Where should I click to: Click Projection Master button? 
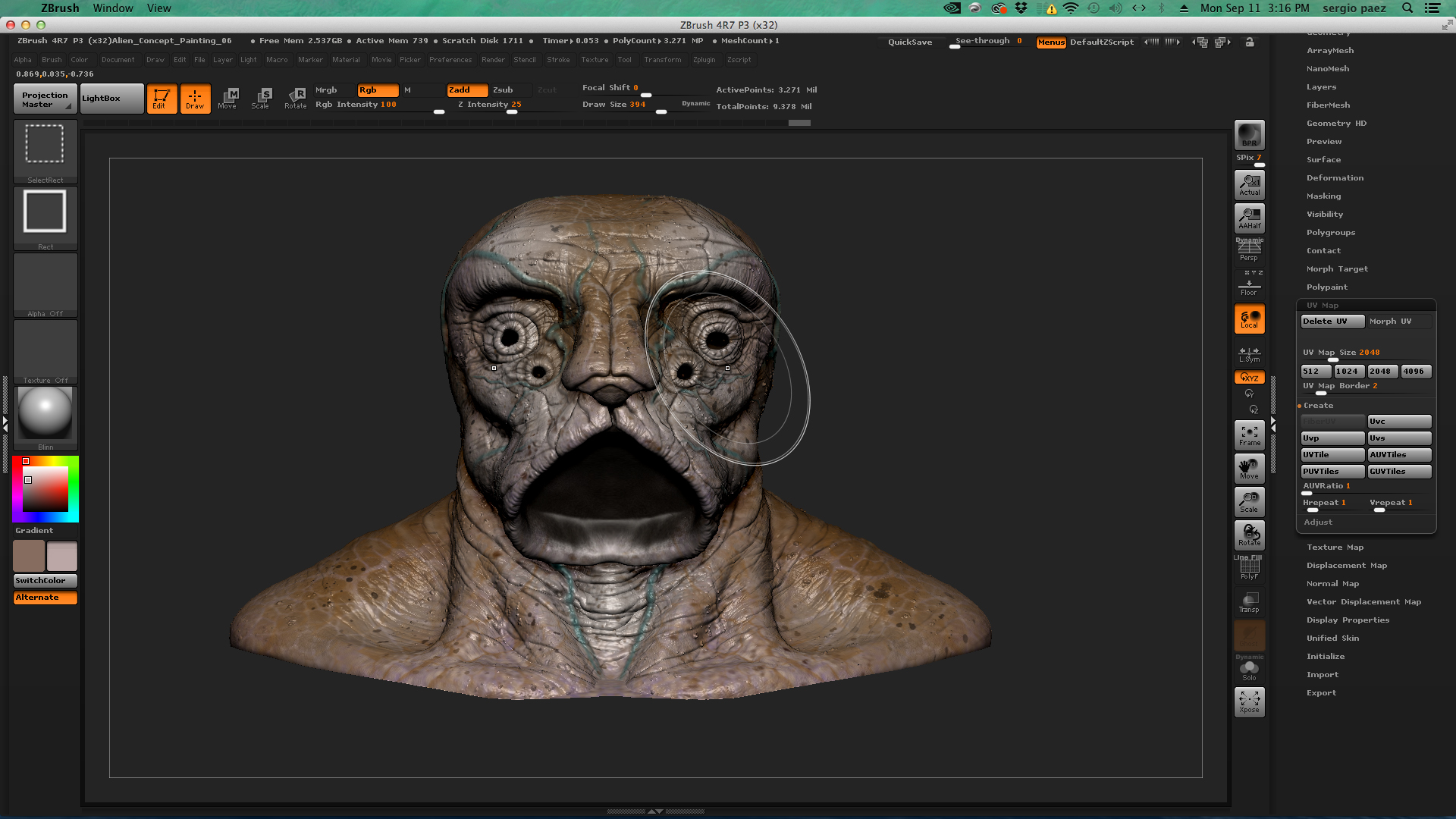(x=45, y=99)
